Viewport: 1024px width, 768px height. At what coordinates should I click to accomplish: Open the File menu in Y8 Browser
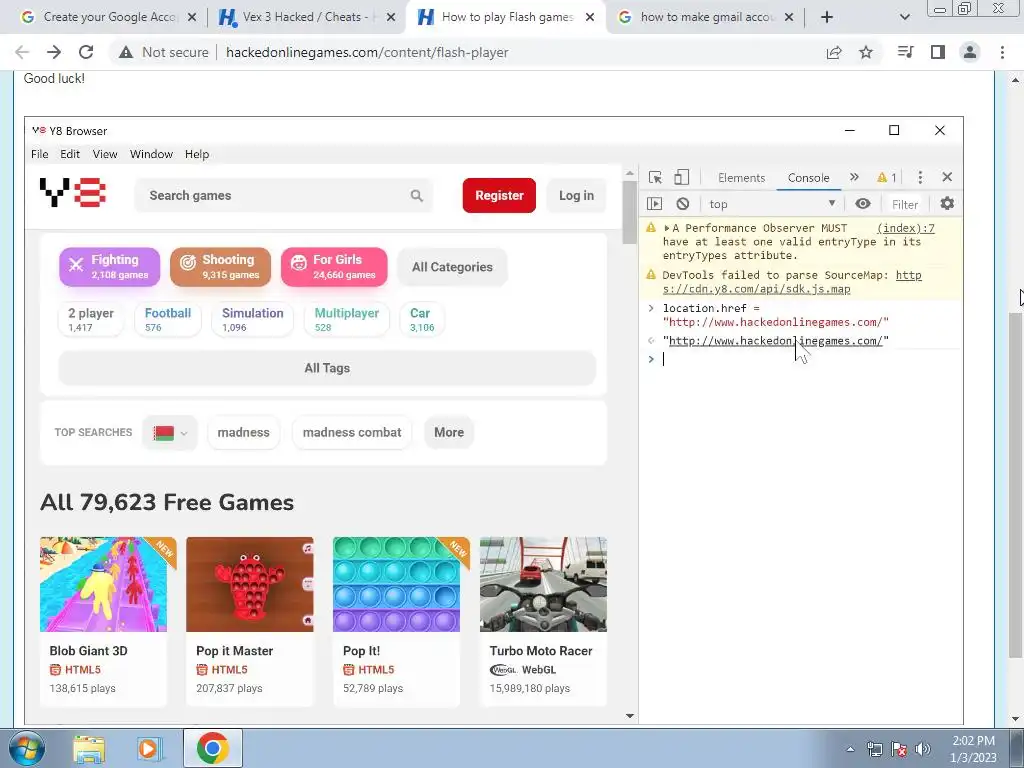(39, 154)
